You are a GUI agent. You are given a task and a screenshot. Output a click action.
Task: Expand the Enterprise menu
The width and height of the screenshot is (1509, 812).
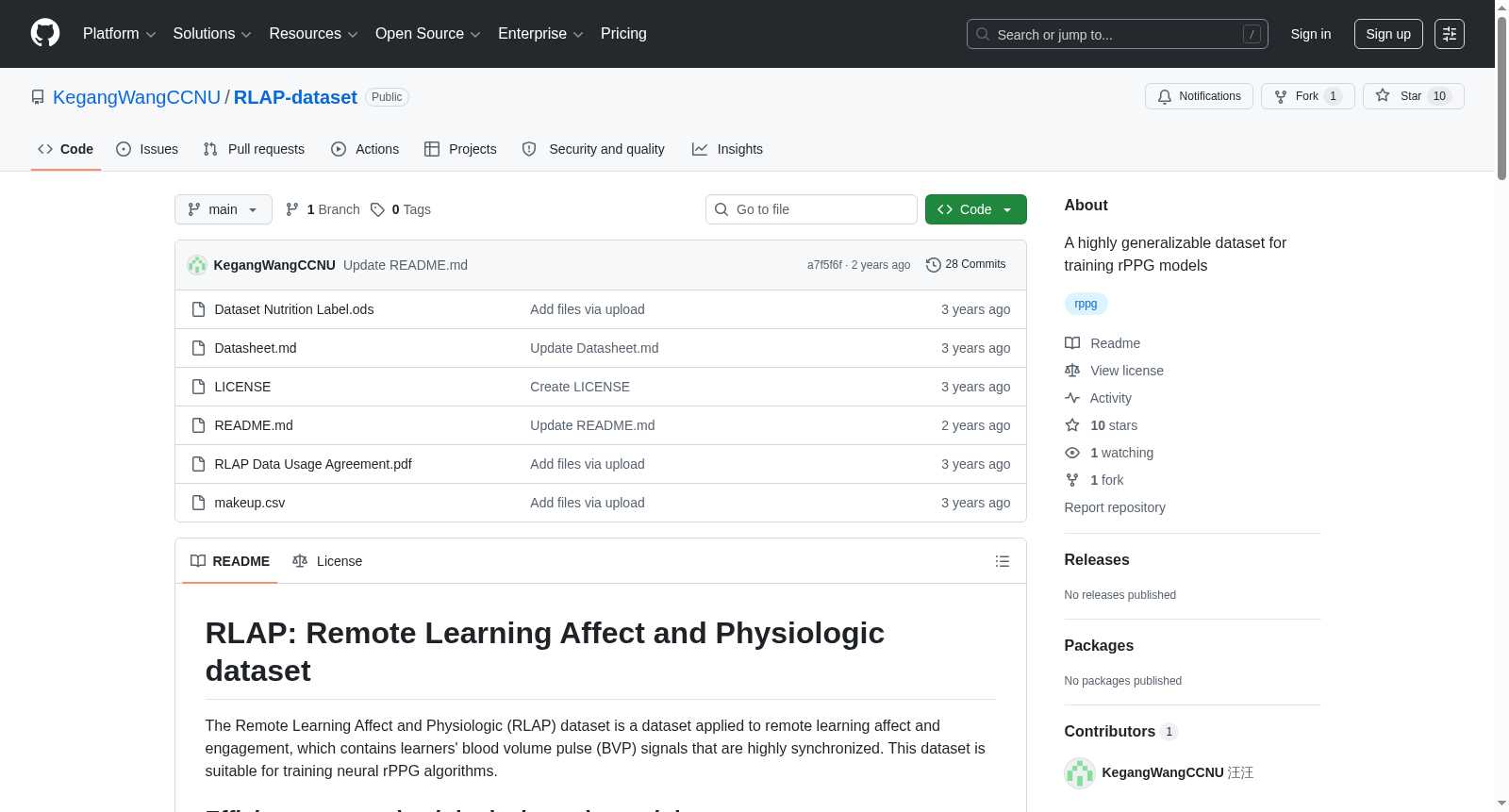pyautogui.click(x=540, y=34)
